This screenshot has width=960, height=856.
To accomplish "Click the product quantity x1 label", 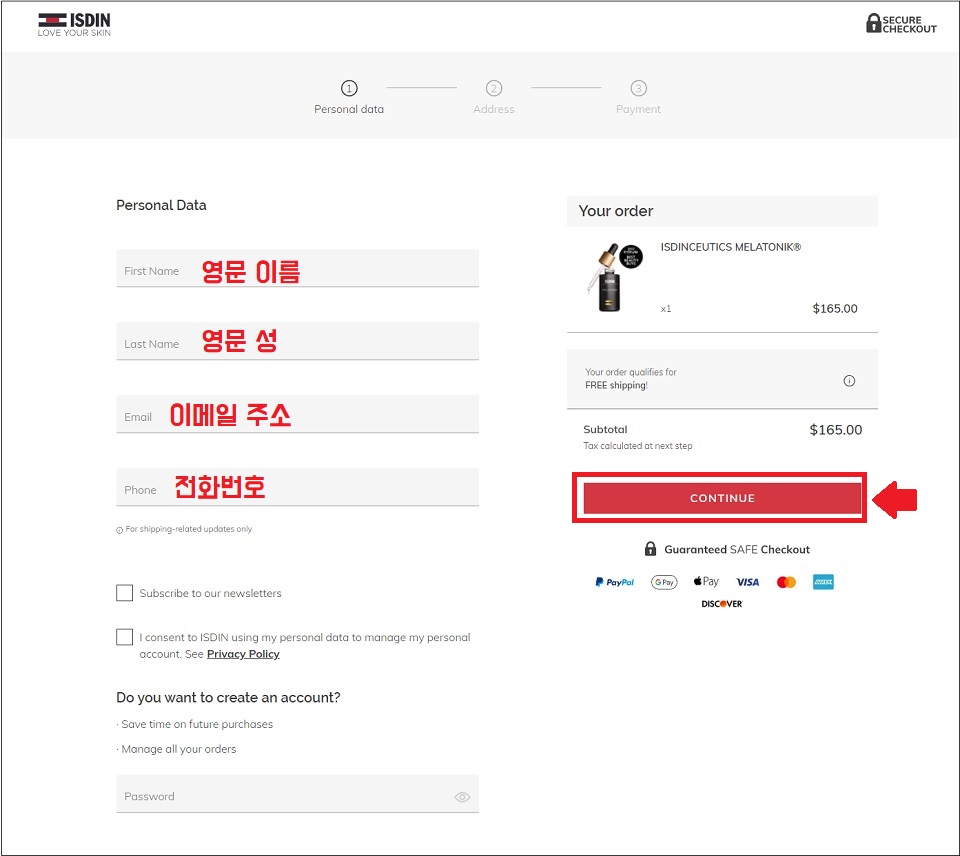I will (x=666, y=309).
